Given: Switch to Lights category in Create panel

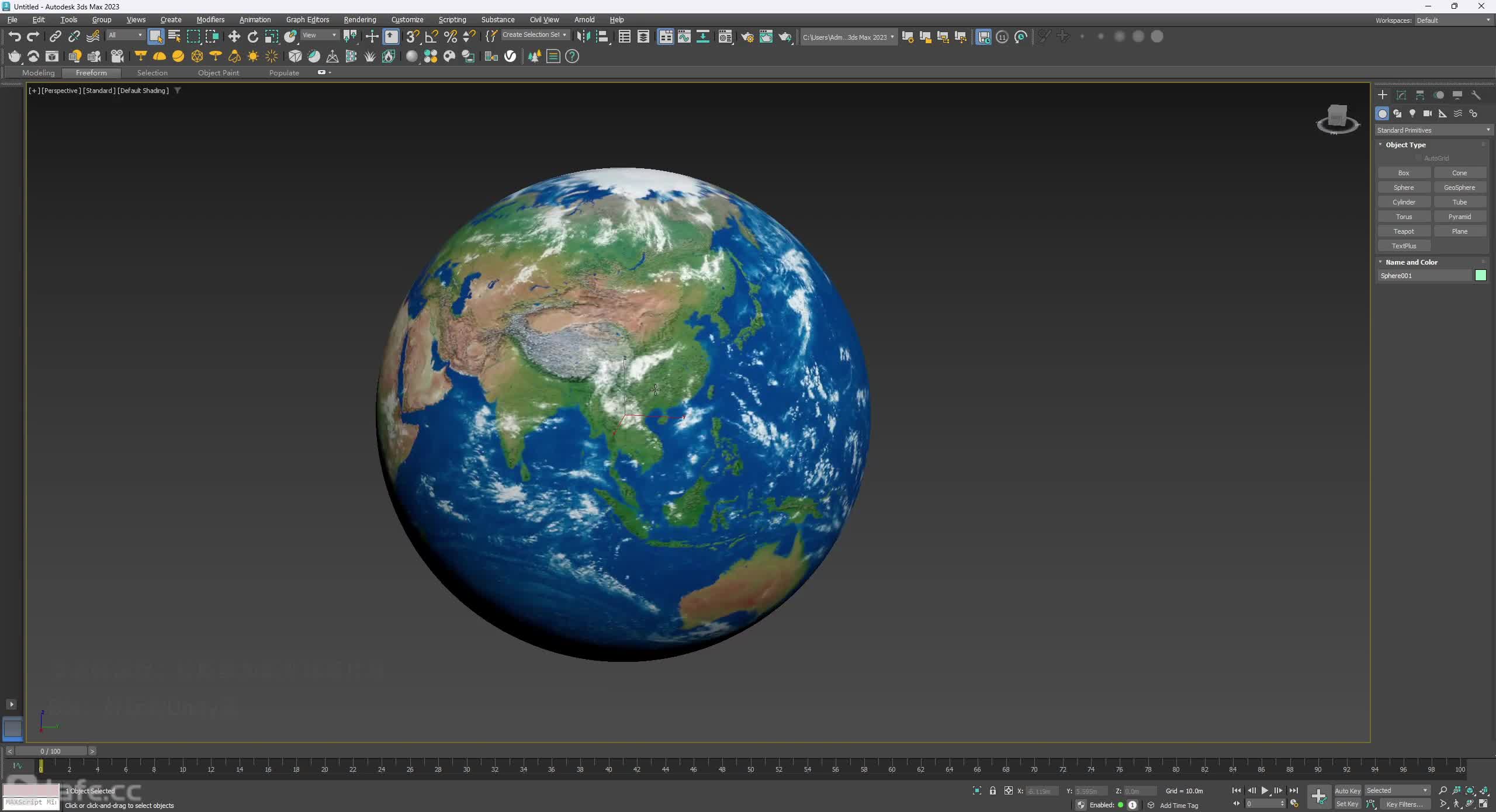Looking at the screenshot, I should point(1412,113).
